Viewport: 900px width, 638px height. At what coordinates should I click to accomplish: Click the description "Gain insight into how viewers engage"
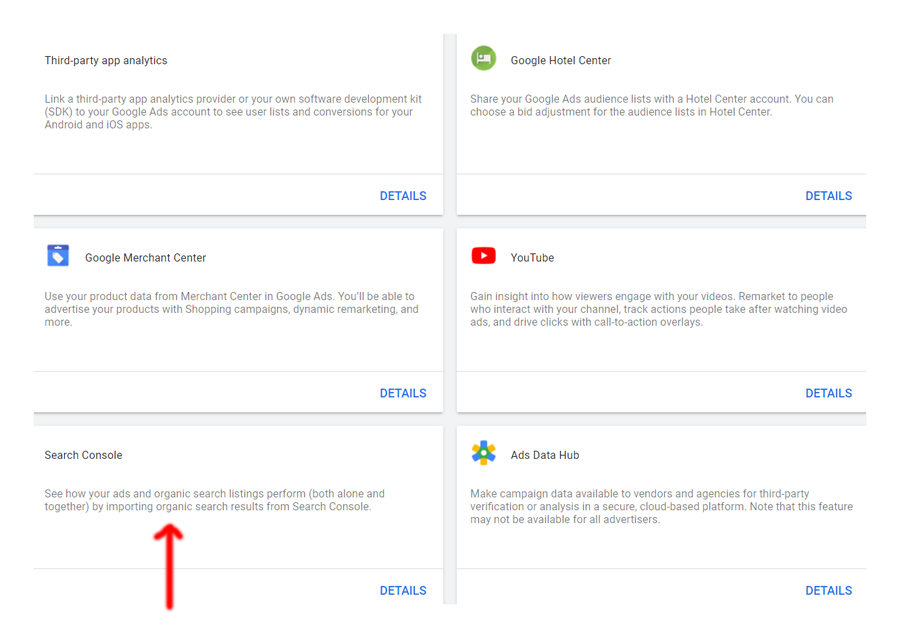click(658, 309)
